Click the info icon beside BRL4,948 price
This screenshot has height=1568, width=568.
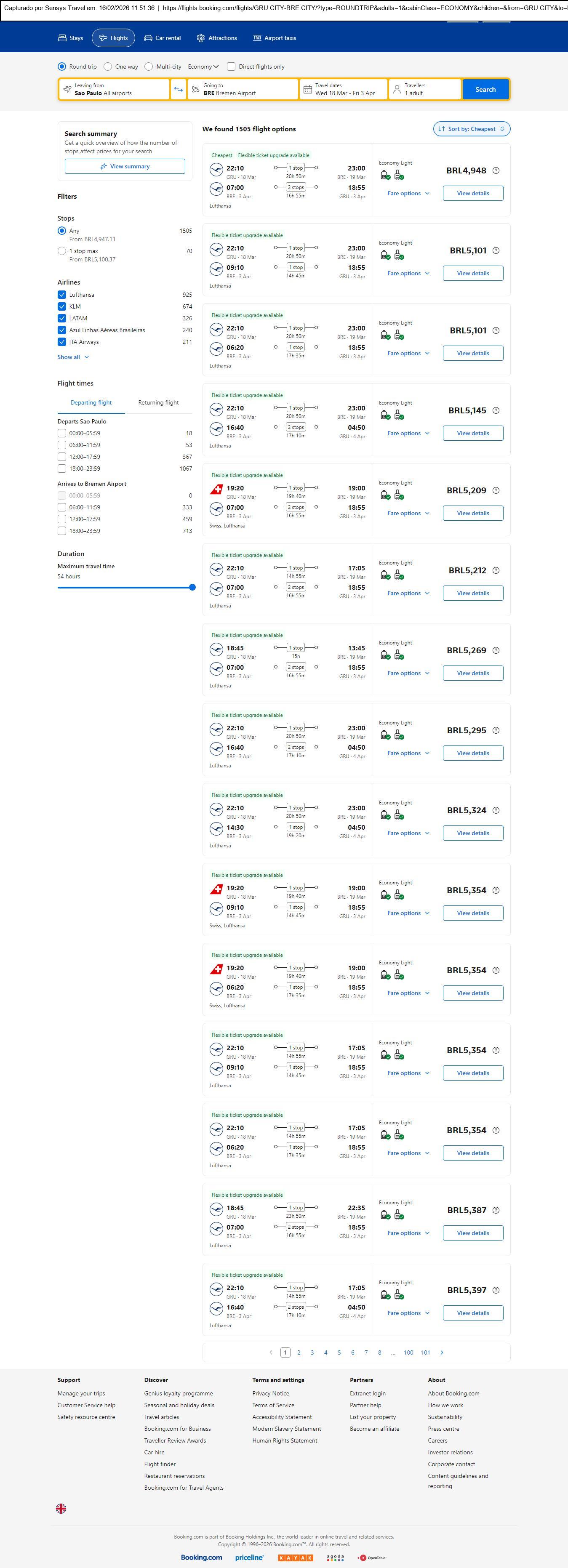point(496,170)
